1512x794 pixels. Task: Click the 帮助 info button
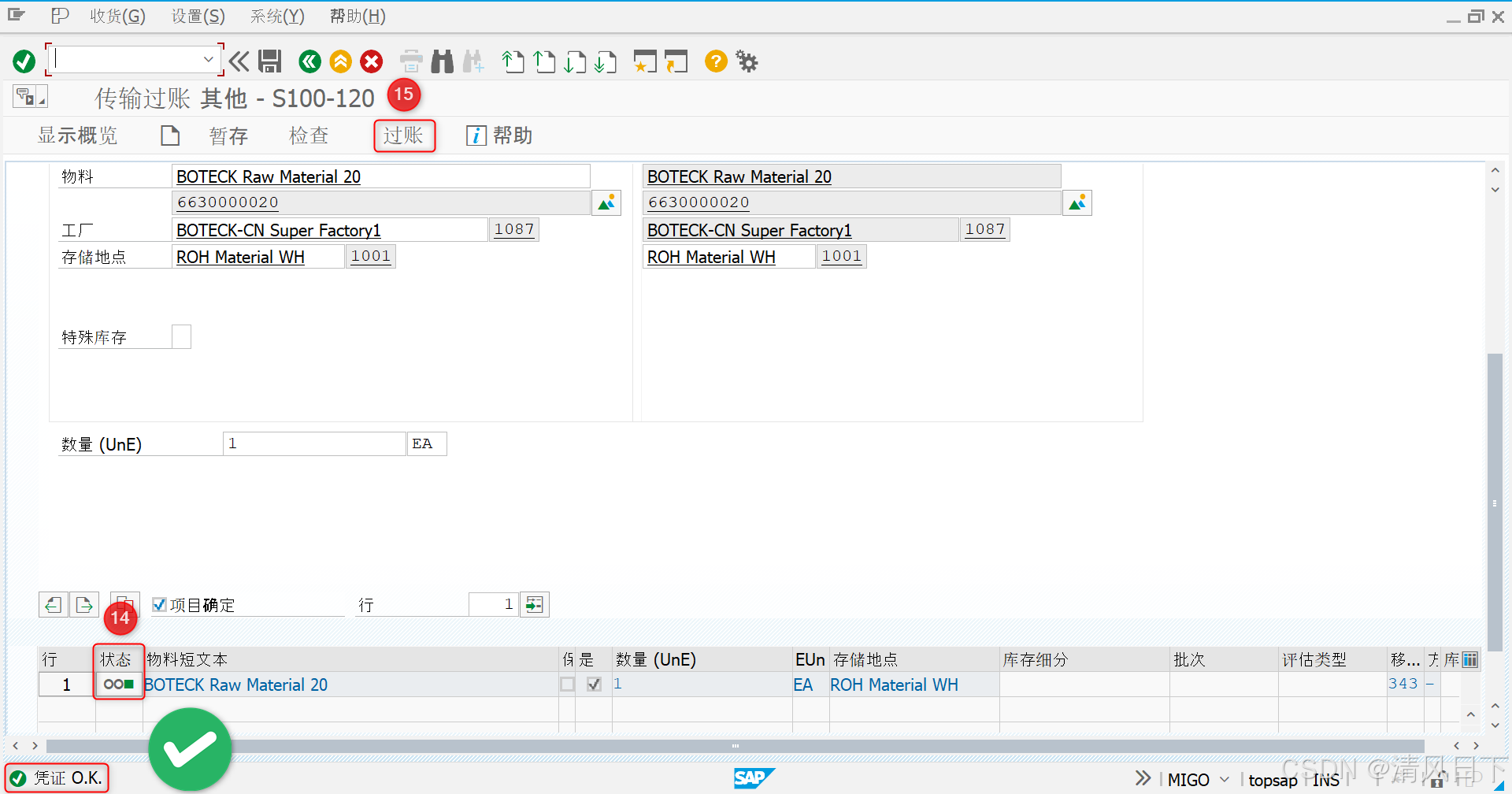point(499,135)
